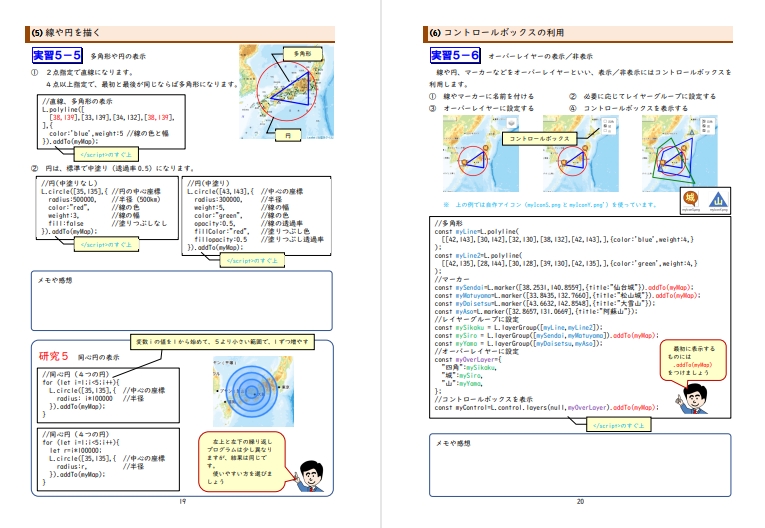Click the 実習5－6 badge
The height and width of the screenshot is (528, 765).
tap(455, 55)
